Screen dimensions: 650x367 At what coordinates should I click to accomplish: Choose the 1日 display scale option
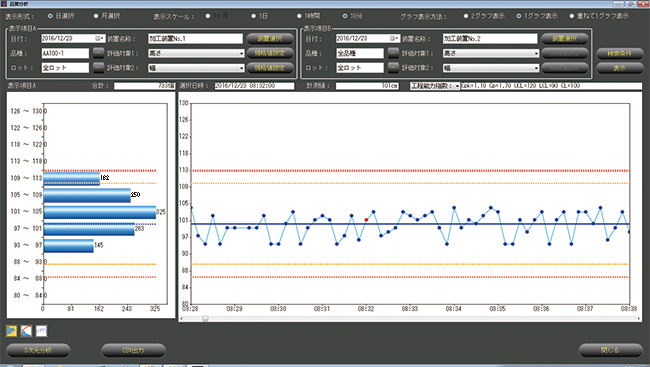(253, 16)
